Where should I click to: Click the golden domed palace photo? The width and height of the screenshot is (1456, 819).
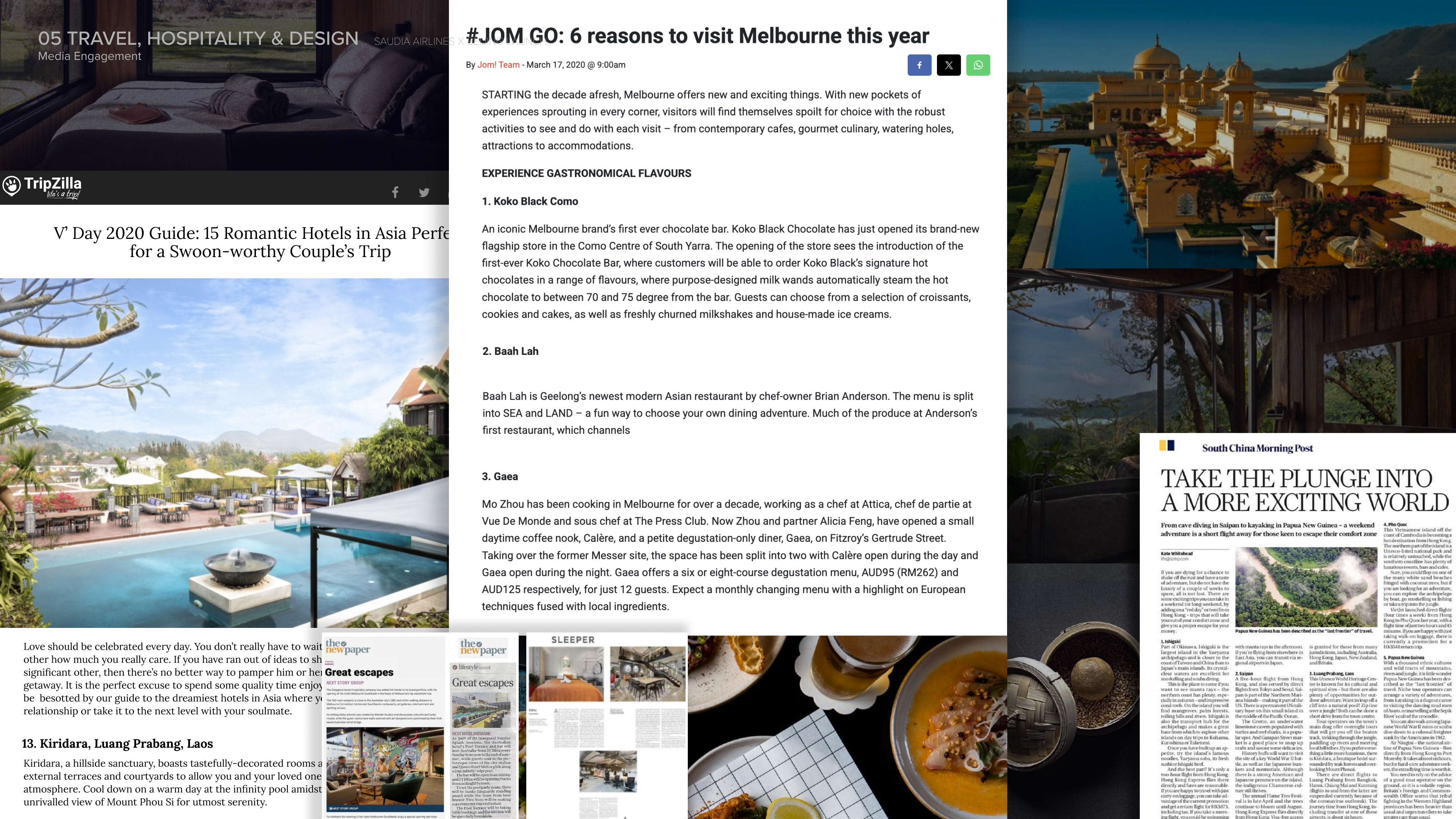point(1231,134)
